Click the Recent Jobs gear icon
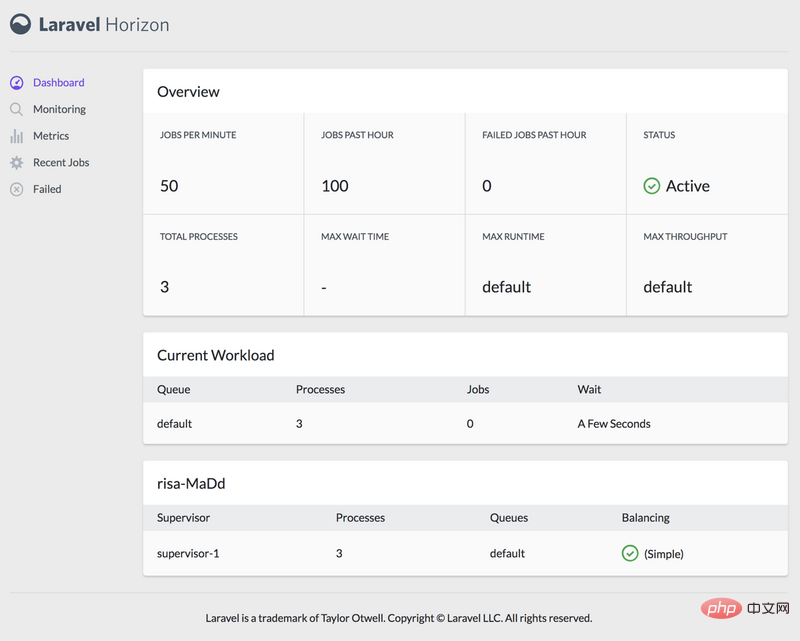This screenshot has width=800, height=641. tap(17, 163)
